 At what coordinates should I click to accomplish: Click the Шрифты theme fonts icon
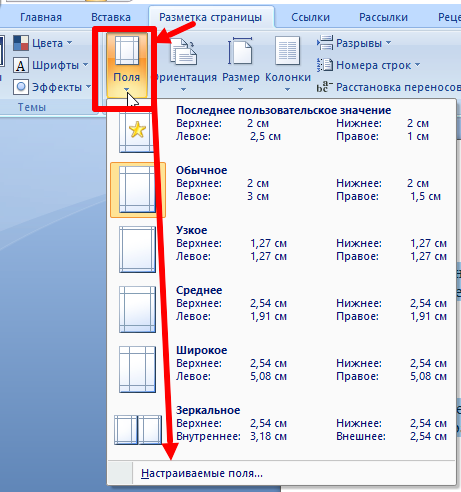click(21, 65)
